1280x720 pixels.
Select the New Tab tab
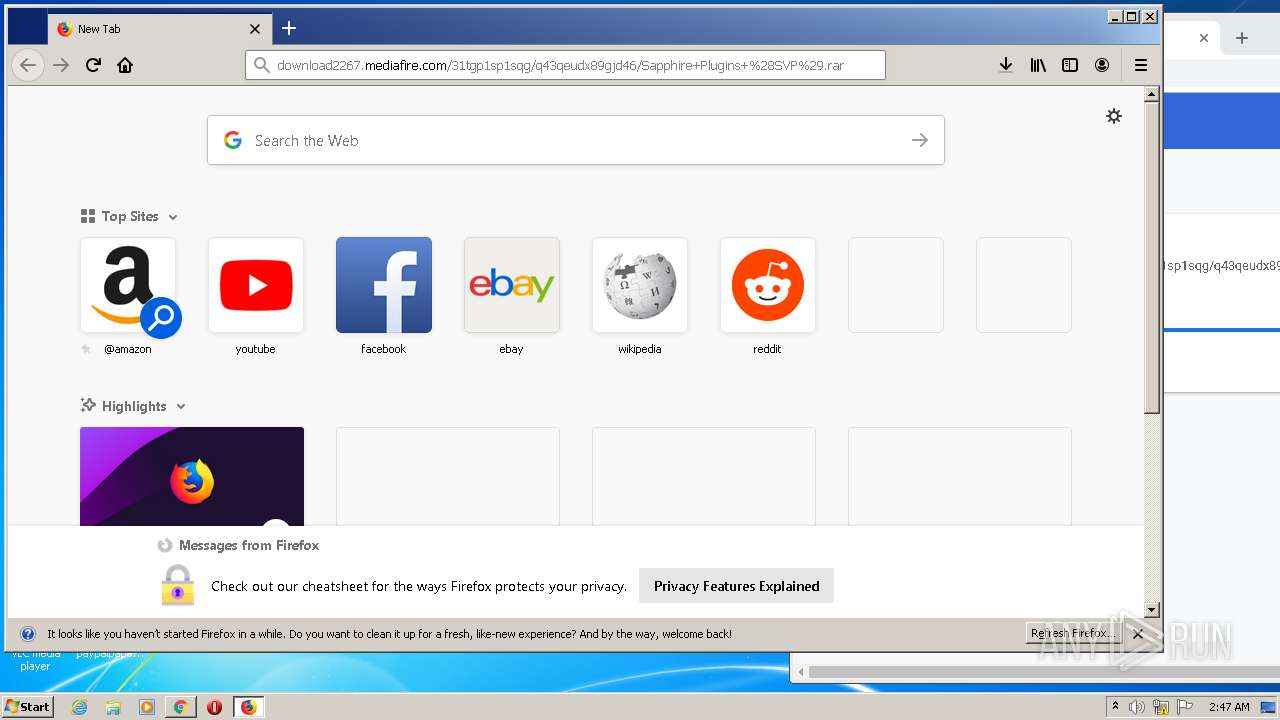click(159, 29)
